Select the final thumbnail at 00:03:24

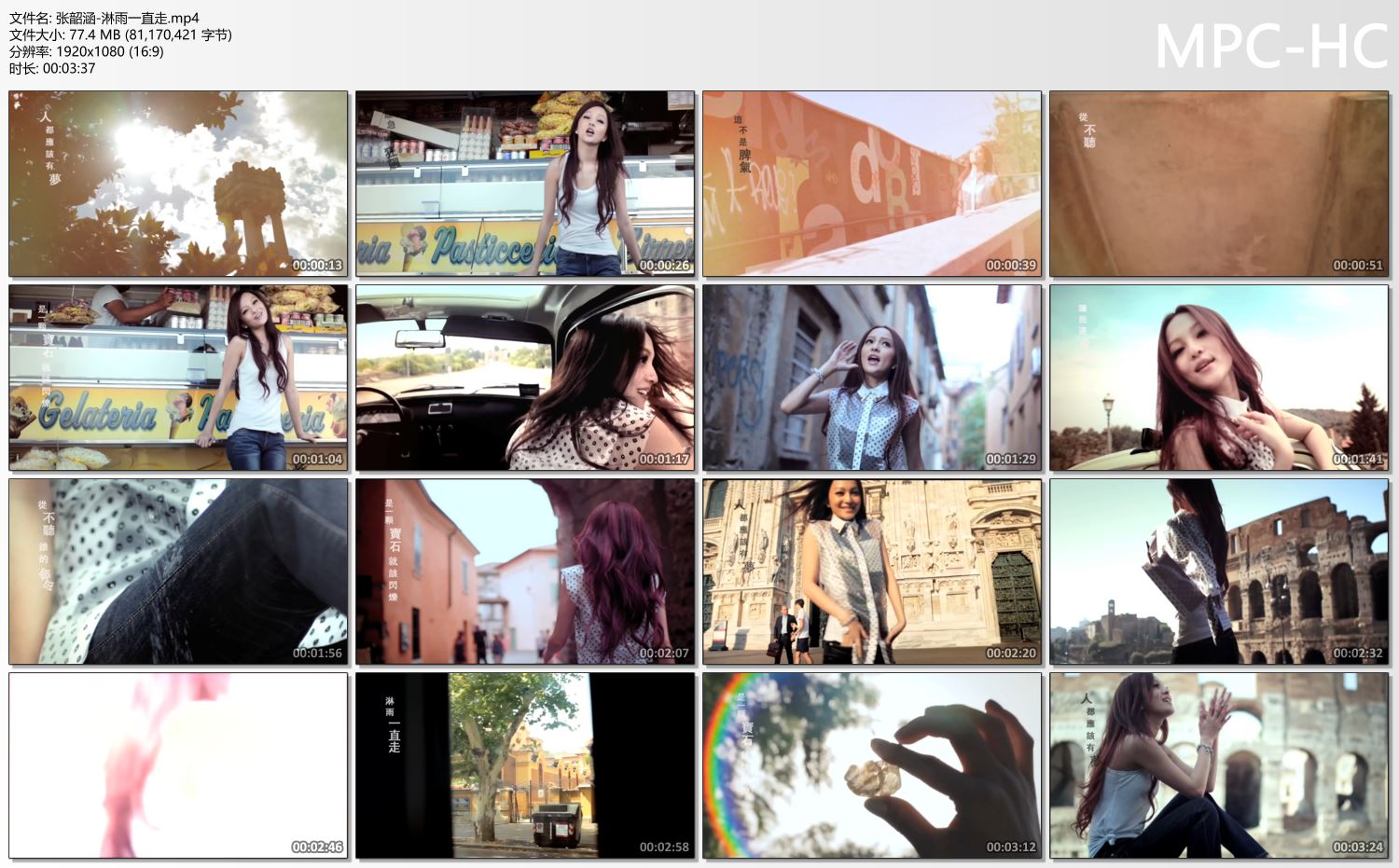pos(1219,765)
